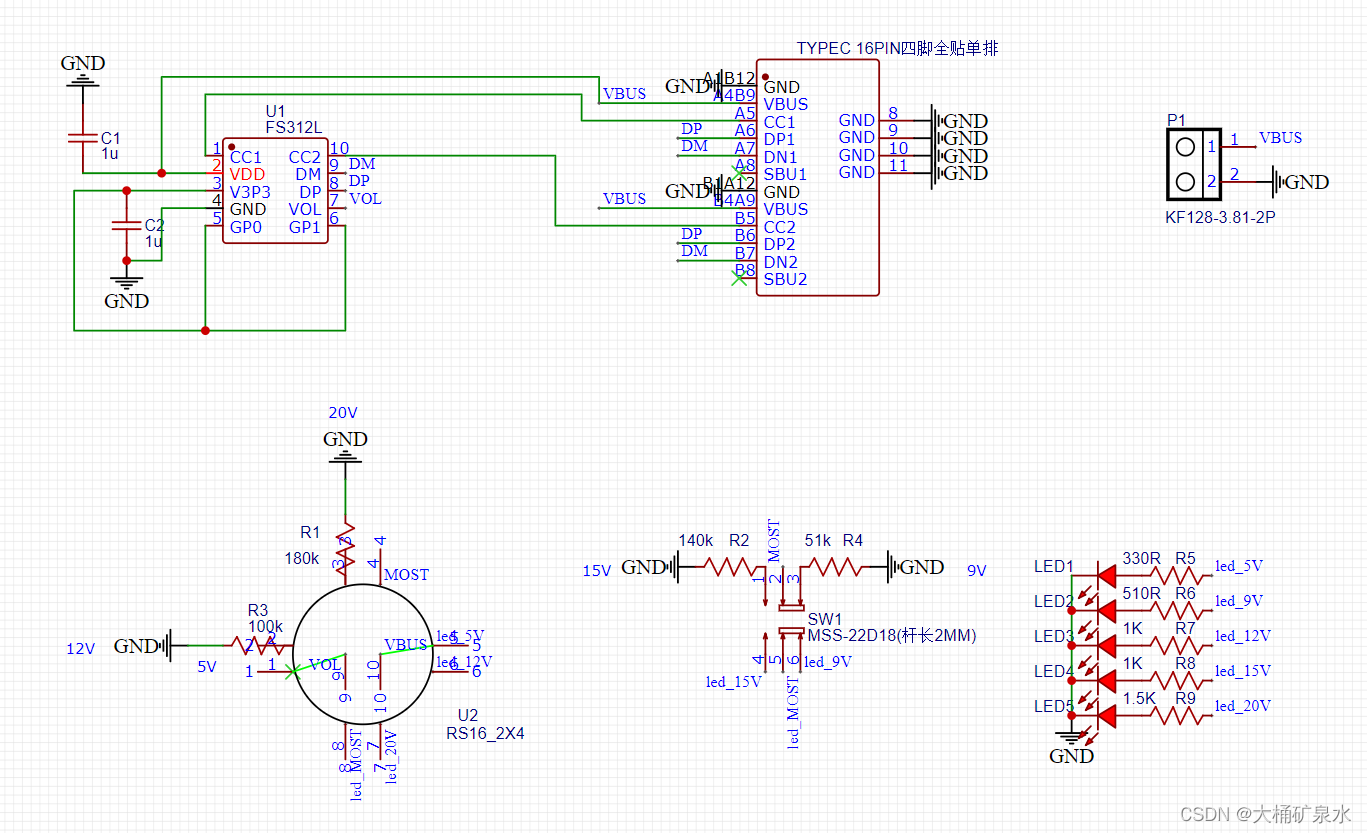This screenshot has height=833, width=1367.
Task: Click the GP1 pin label on U1
Action: pos(304,226)
